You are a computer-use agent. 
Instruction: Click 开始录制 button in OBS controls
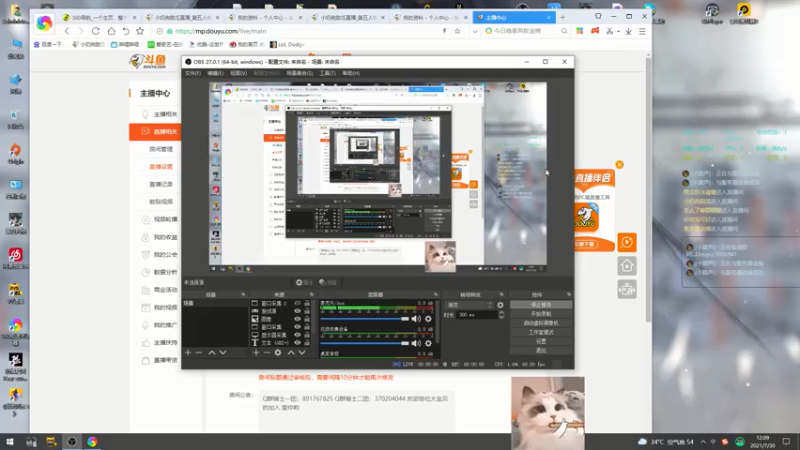pos(541,314)
